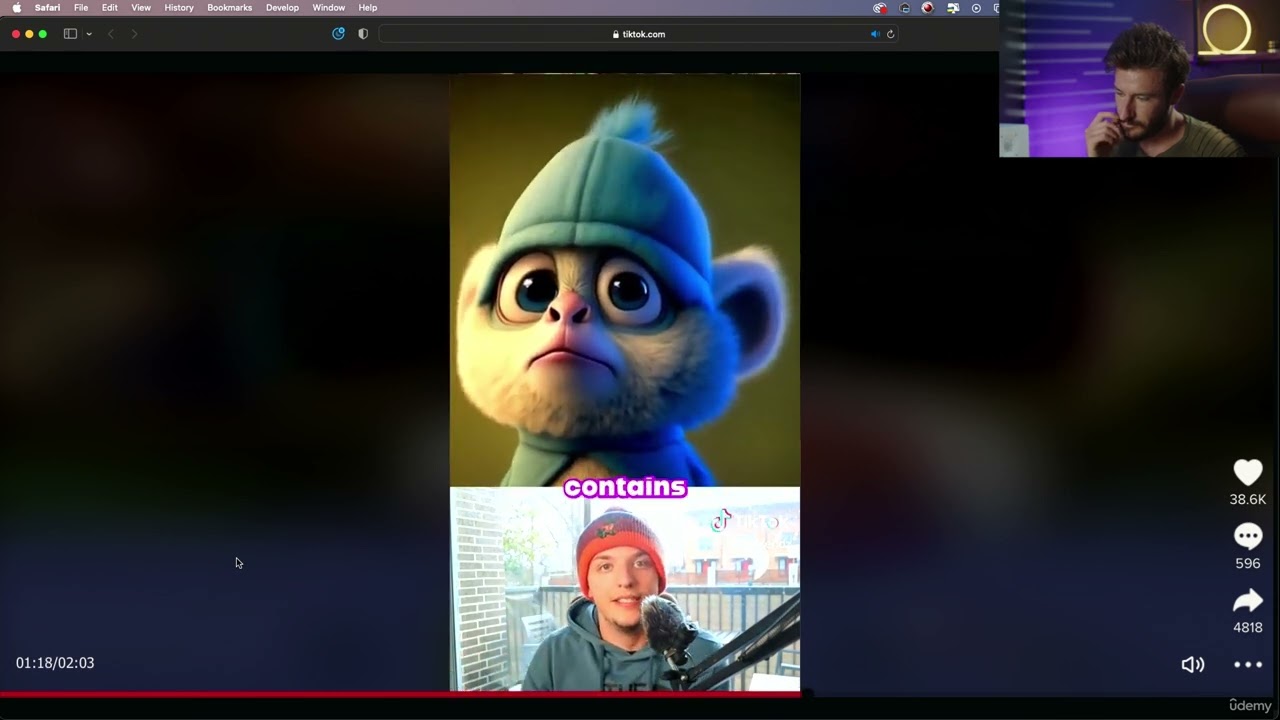Viewport: 1280px width, 720px height.
Task: Click the blue extension icon in toolbar
Action: pyautogui.click(x=338, y=34)
